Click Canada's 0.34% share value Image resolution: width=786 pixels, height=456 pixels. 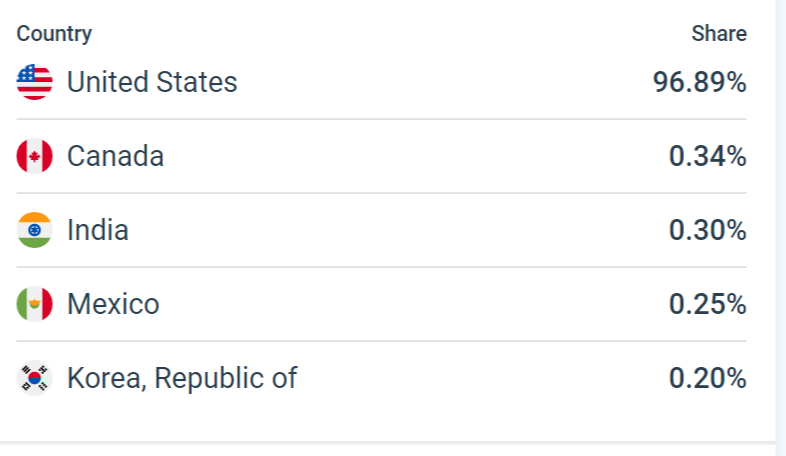[x=708, y=156]
